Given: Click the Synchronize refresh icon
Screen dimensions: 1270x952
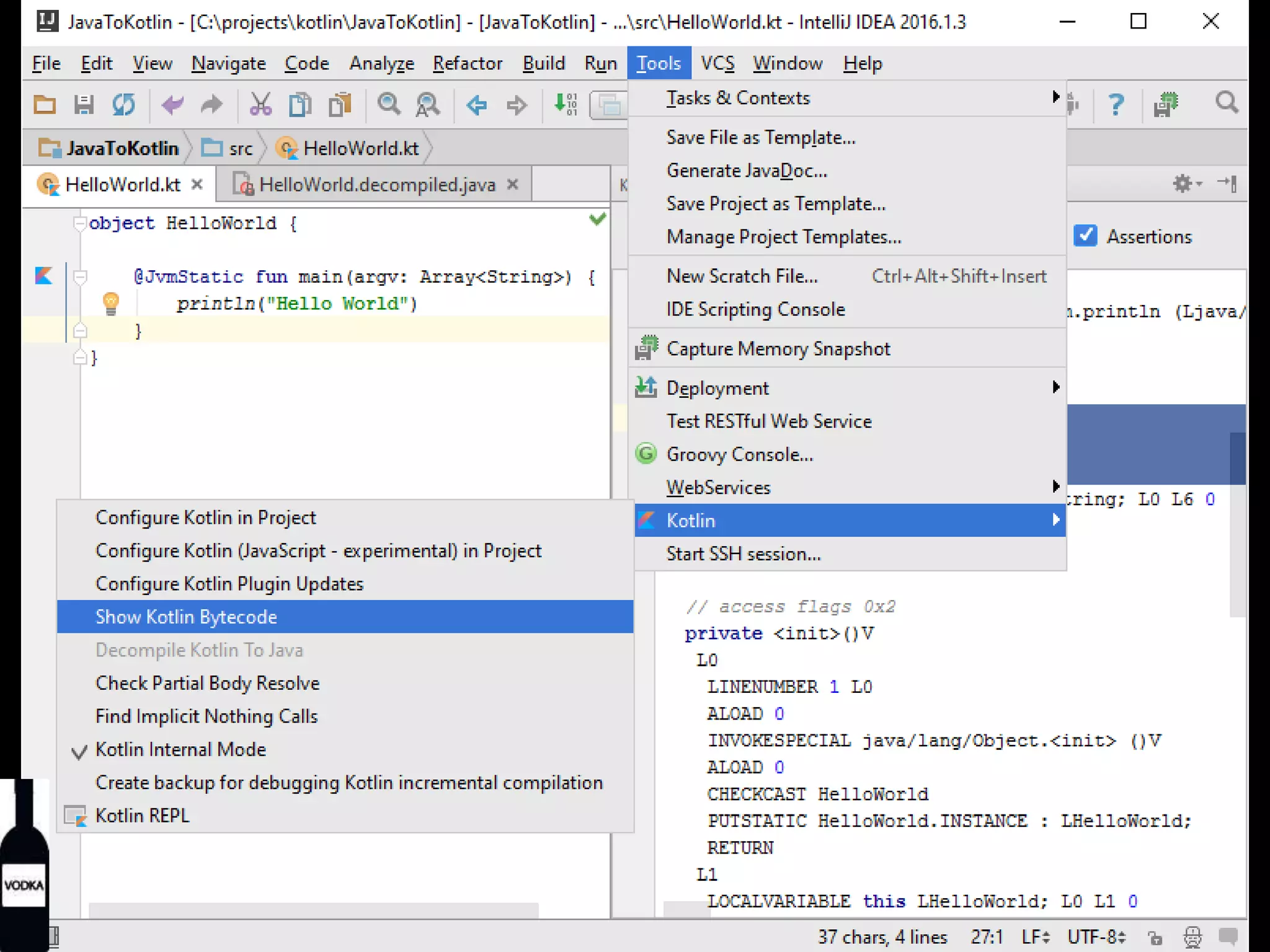Looking at the screenshot, I should [x=123, y=105].
